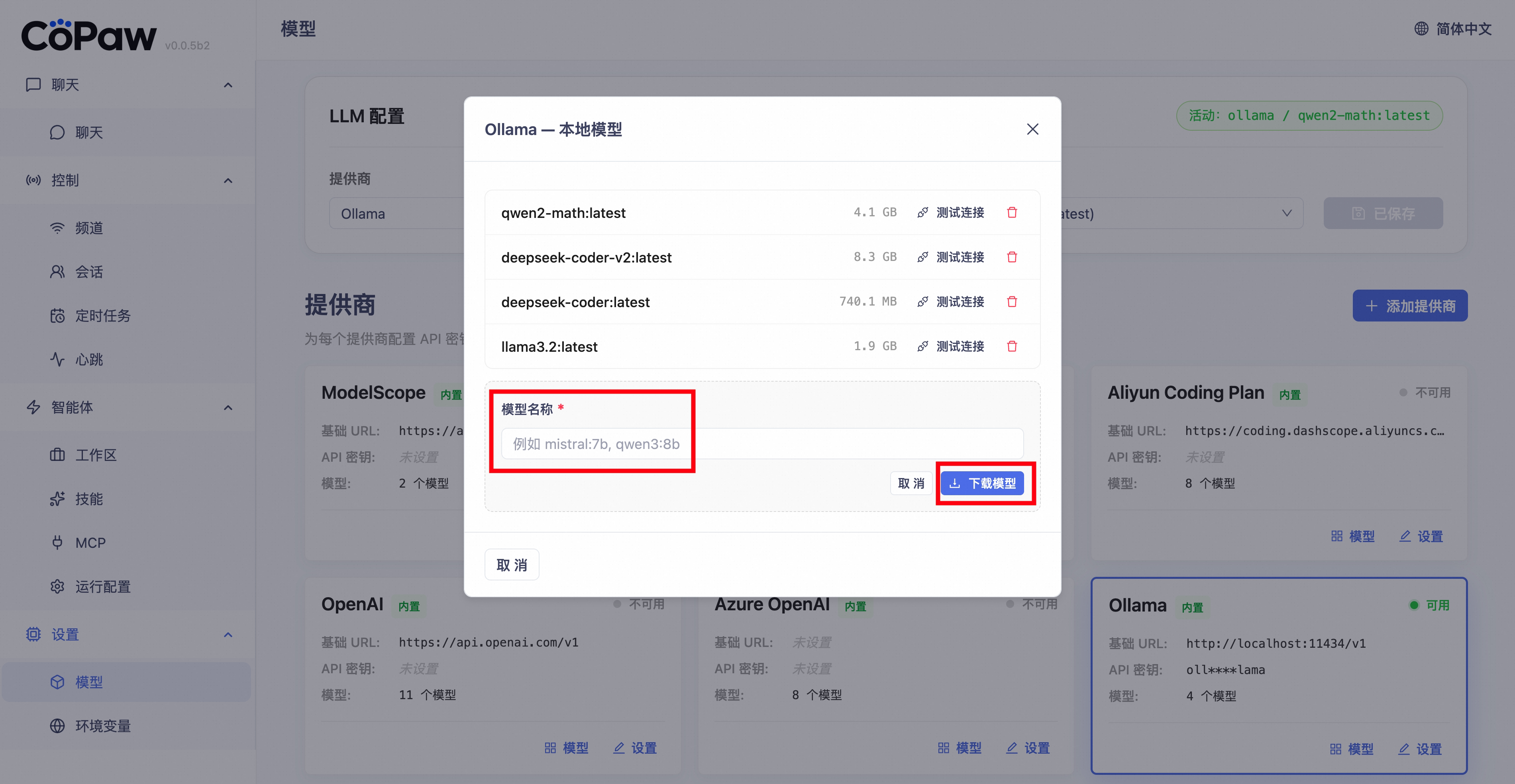This screenshot has height=784, width=1515.
Task: Collapse the 聊天 sidebar section
Action: point(228,85)
